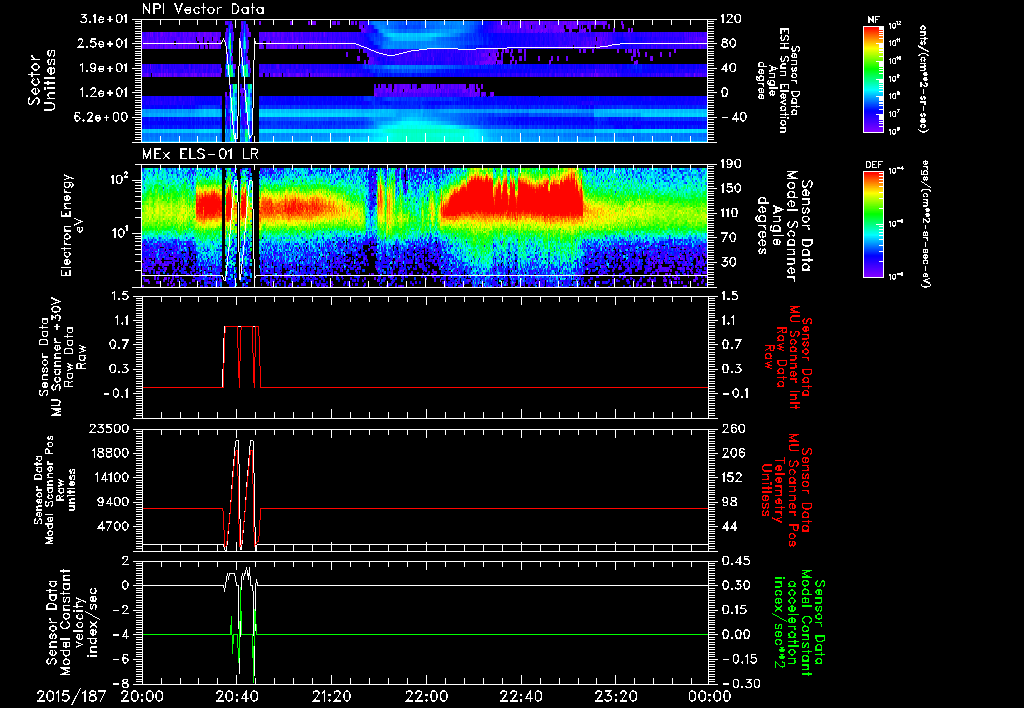The height and width of the screenshot is (708, 1024).
Task: Click the 21:20 time axis tick label
Action: tap(331, 696)
